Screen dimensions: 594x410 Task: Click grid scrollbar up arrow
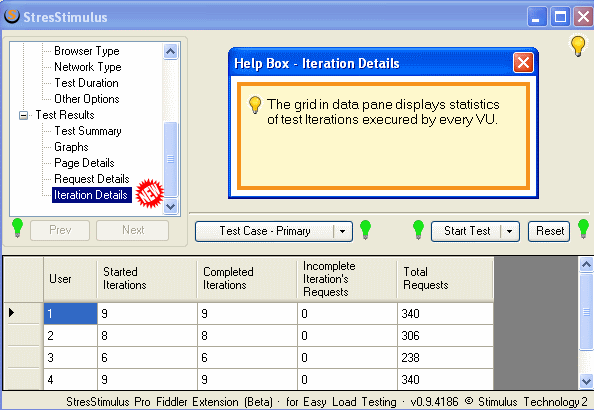coord(586,264)
